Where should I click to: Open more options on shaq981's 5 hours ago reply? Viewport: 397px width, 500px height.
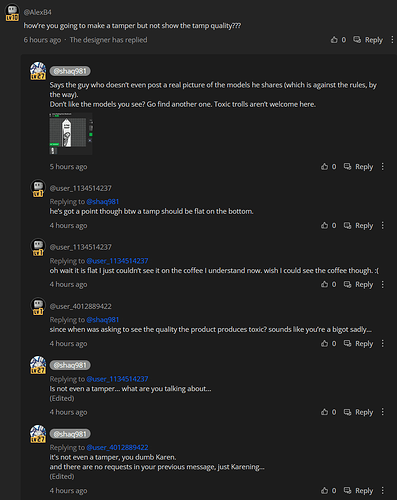tap(383, 167)
